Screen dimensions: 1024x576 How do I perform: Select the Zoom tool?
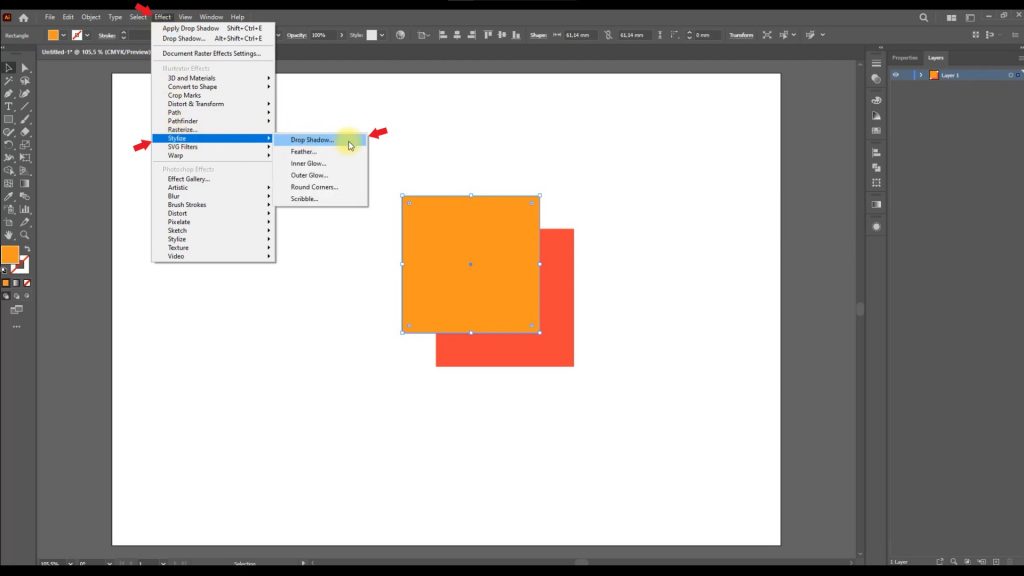coord(25,235)
